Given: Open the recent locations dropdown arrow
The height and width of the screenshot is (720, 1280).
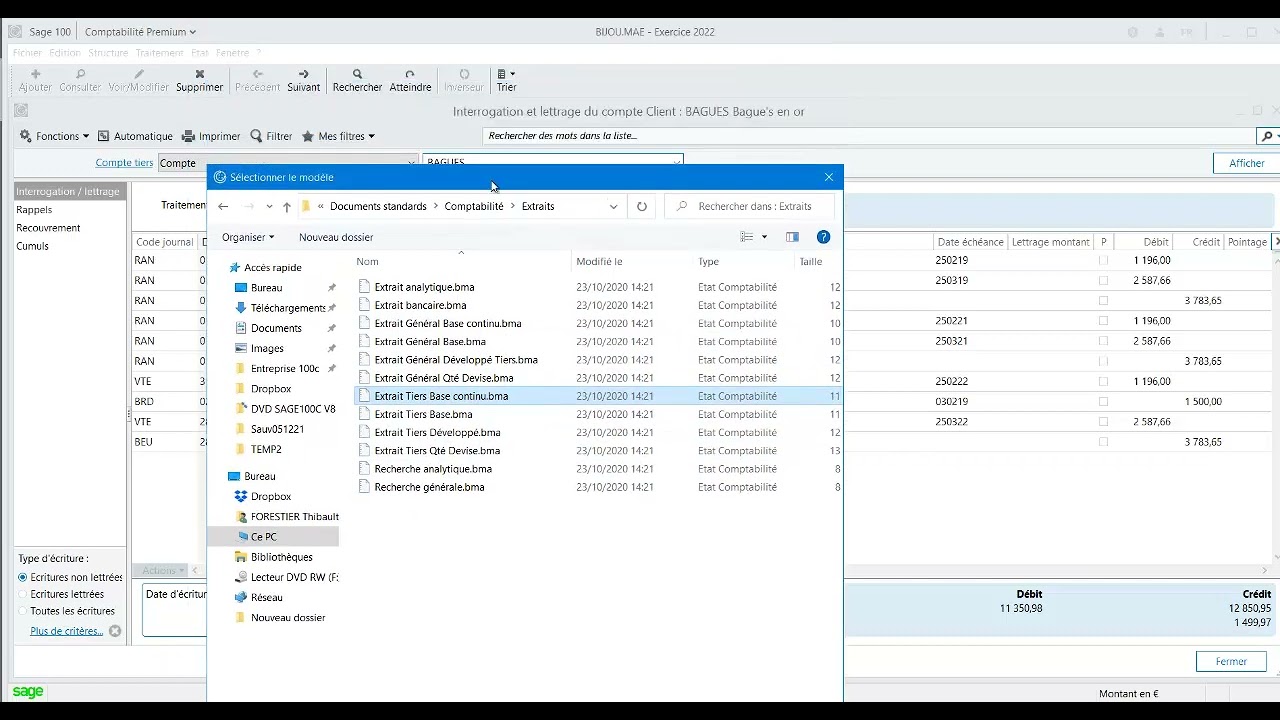Looking at the screenshot, I should coord(268,207).
